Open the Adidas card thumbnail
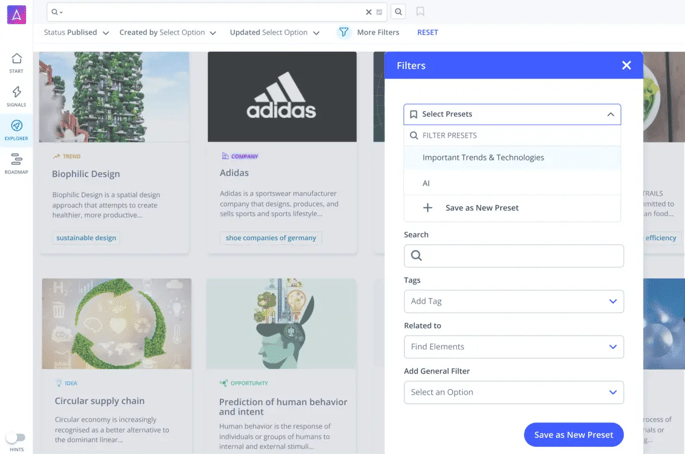This screenshot has width=685, height=454. pos(282,97)
